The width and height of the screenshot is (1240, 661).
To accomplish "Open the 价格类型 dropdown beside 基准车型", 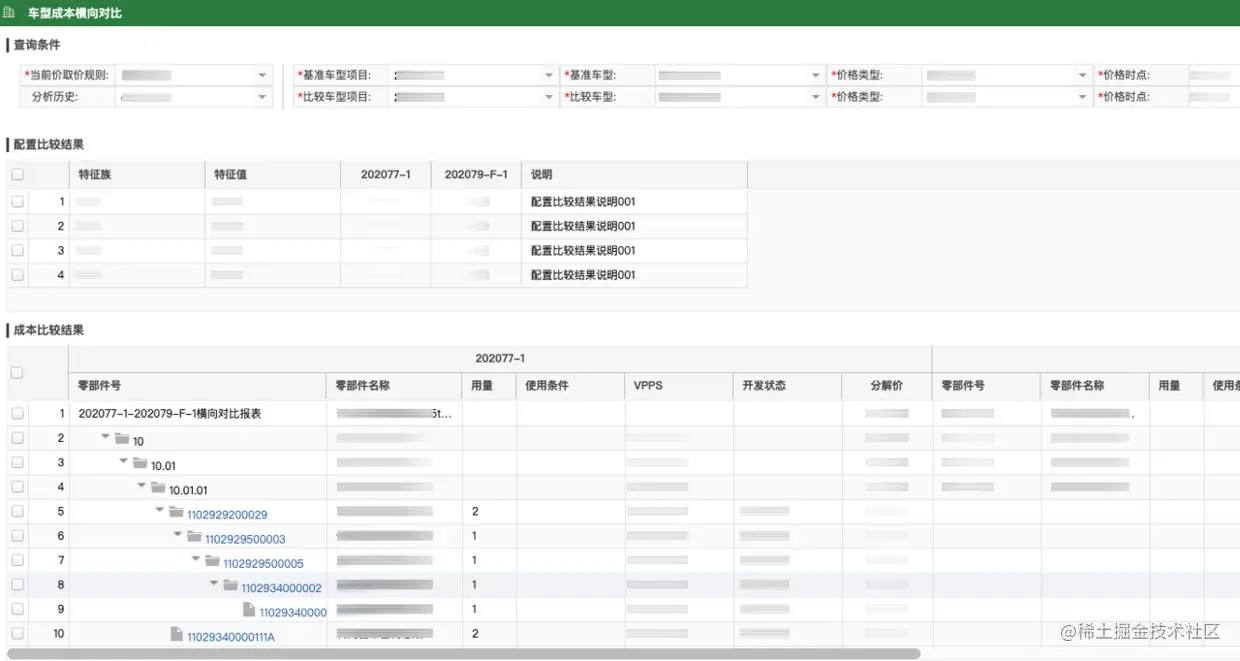I will coord(1082,75).
